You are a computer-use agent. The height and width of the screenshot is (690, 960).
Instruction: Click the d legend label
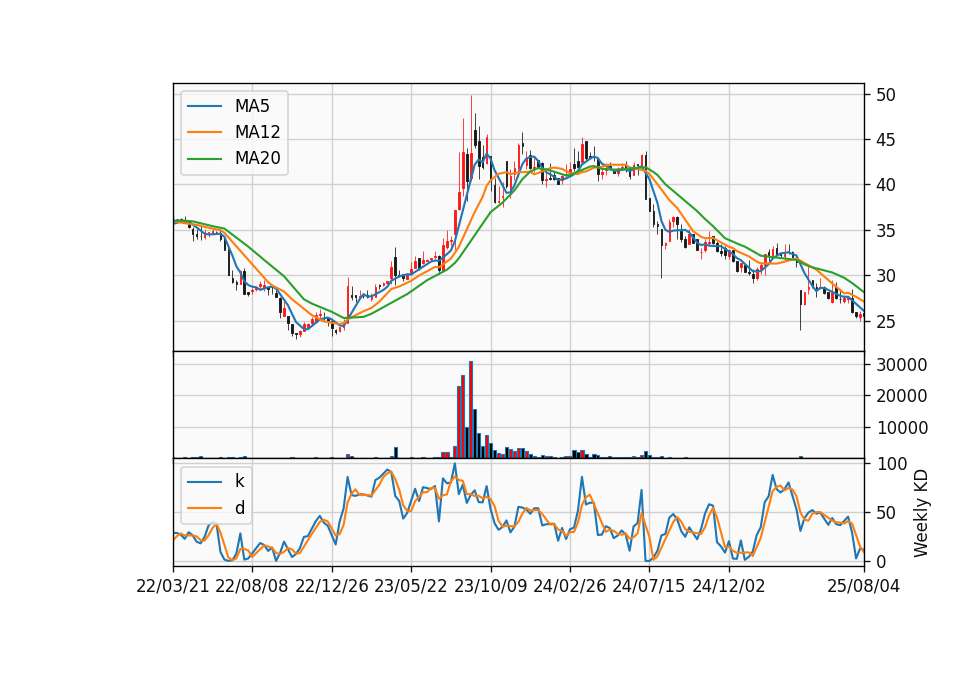pyautogui.click(x=240, y=507)
